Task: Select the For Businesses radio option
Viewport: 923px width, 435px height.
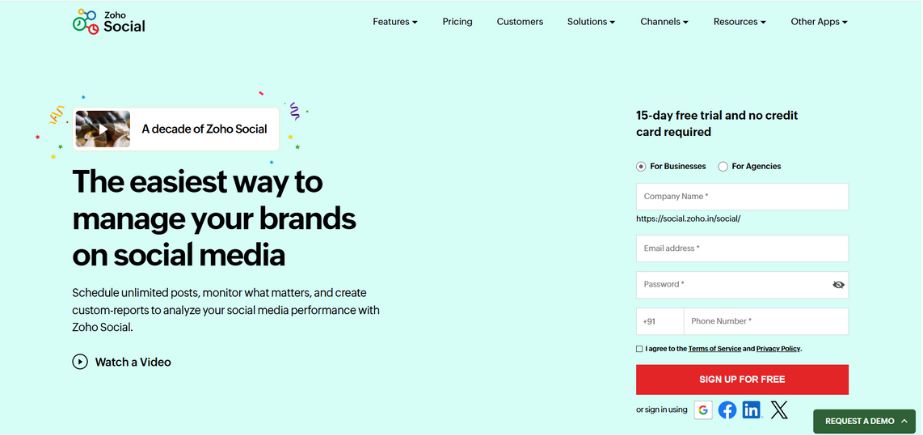Action: (641, 166)
